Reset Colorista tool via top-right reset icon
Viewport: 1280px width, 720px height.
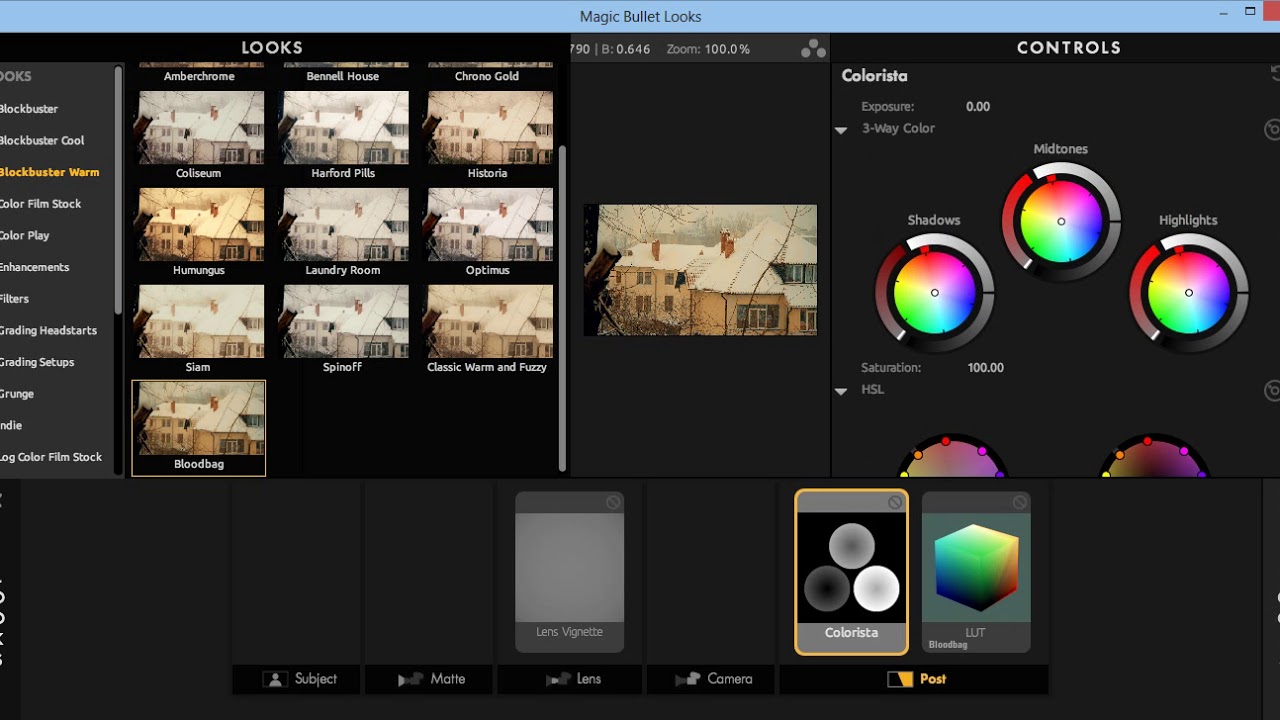coord(1274,74)
